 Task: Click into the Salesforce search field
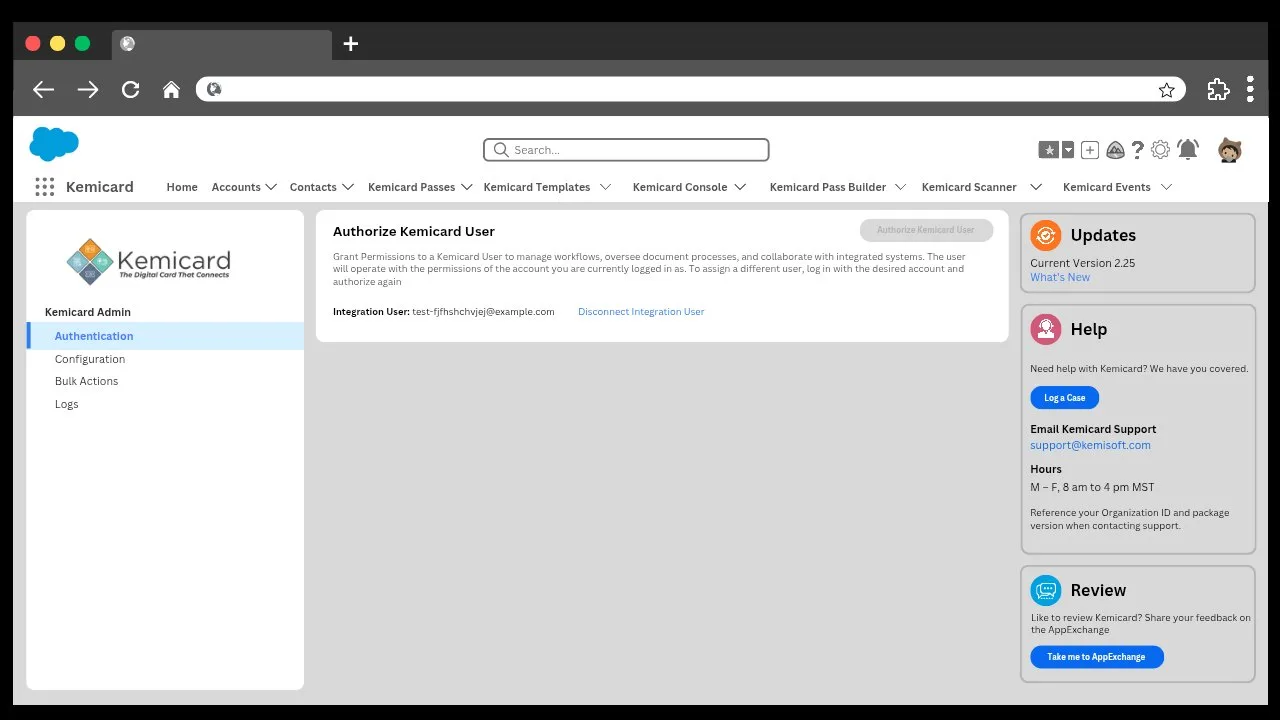click(626, 150)
